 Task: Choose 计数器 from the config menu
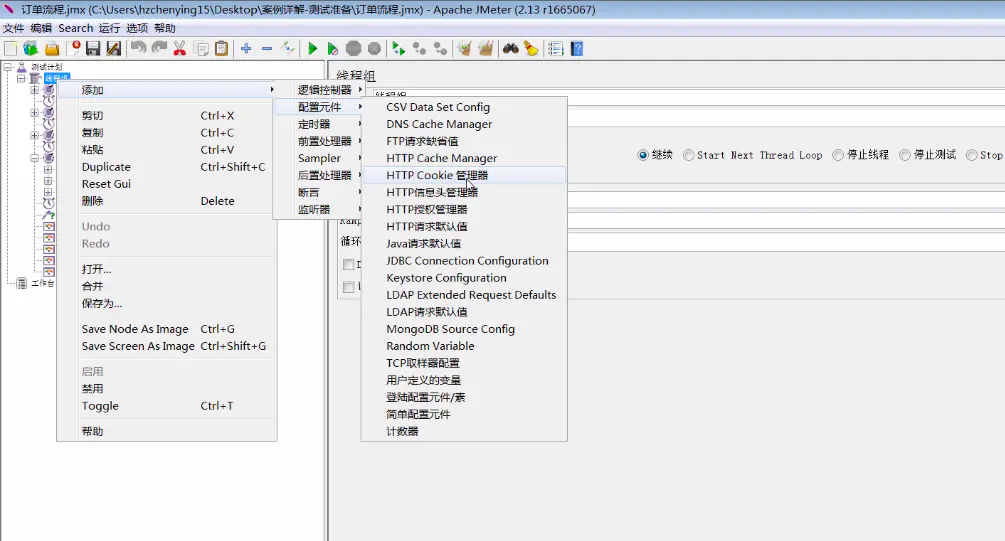point(464,431)
